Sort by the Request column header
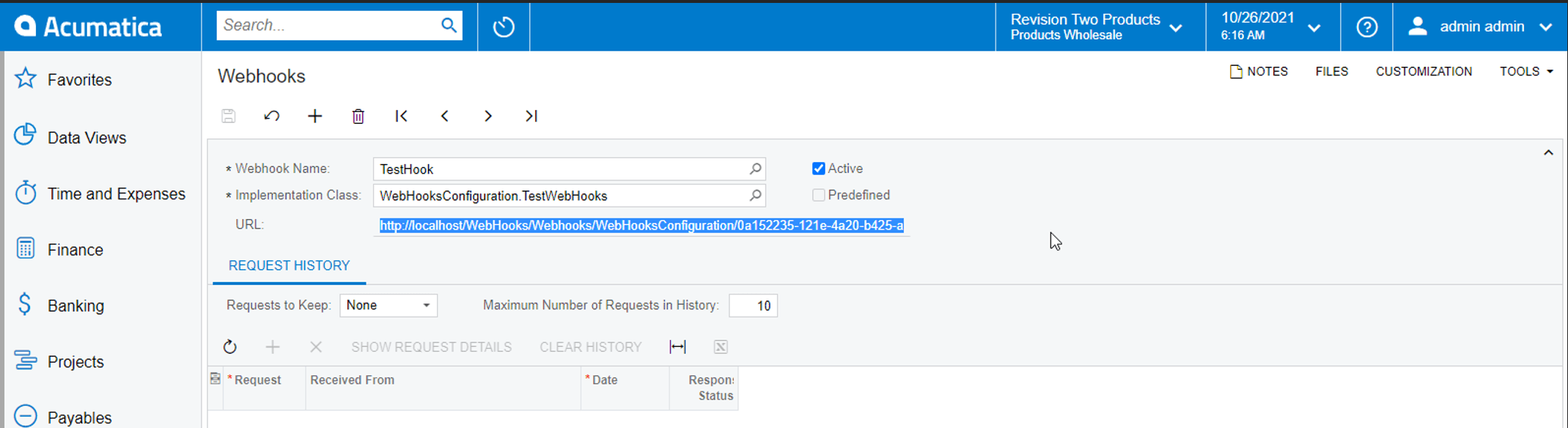 click(x=264, y=388)
